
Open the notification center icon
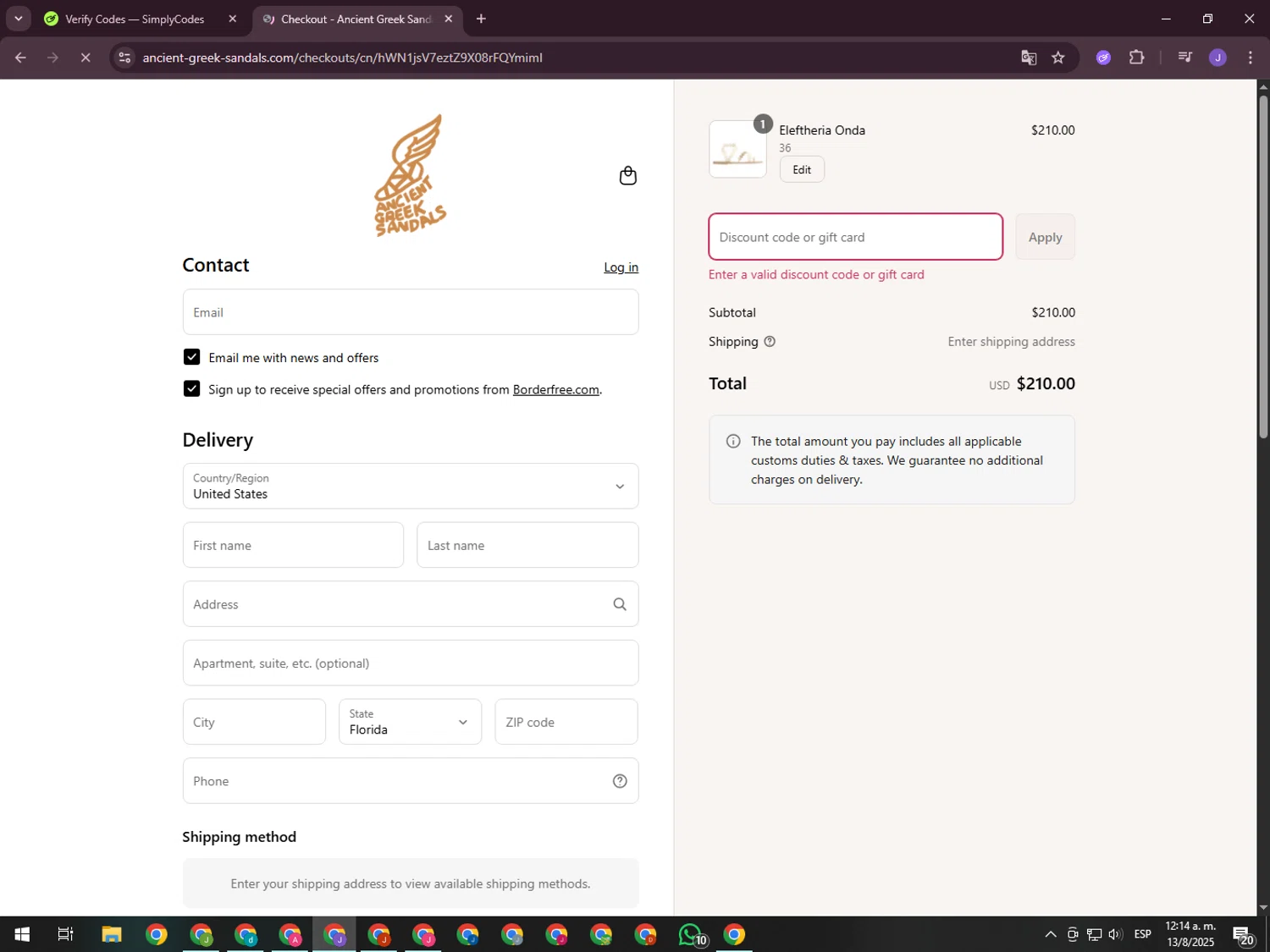point(1243,934)
